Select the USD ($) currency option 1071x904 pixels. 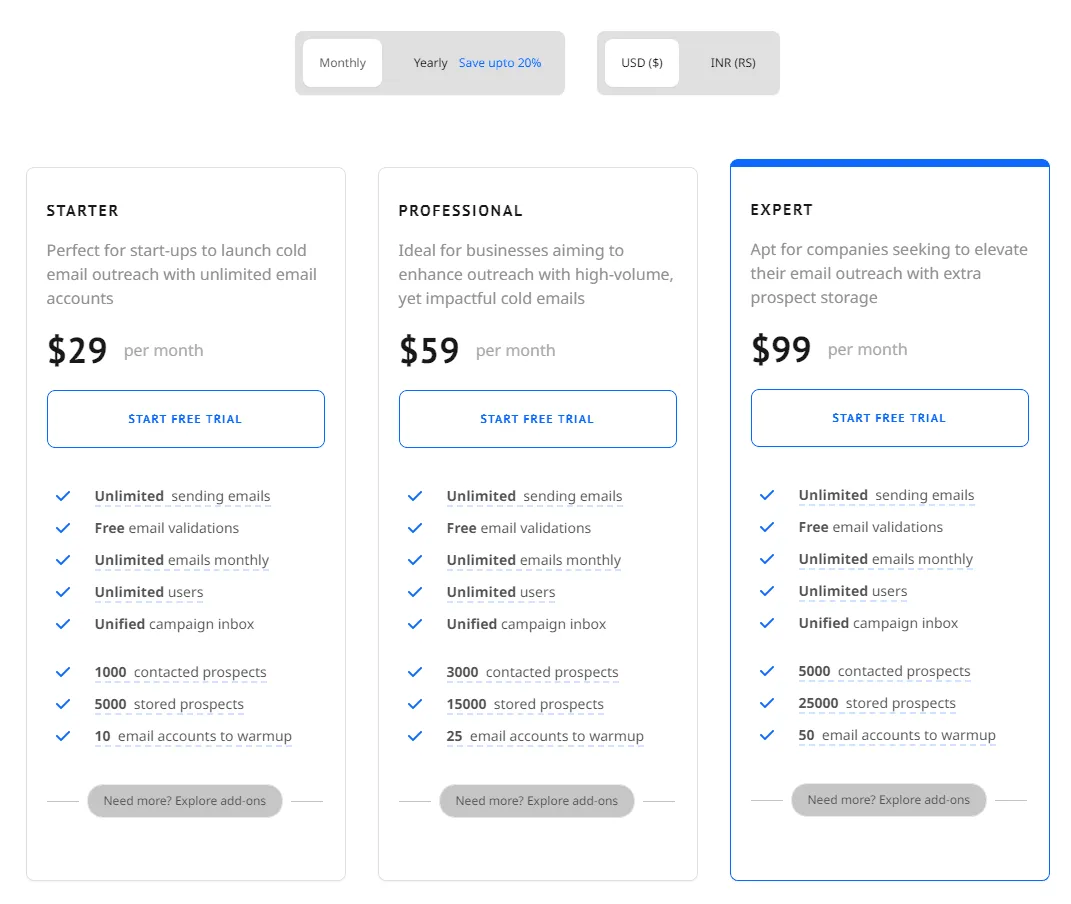[x=642, y=62]
